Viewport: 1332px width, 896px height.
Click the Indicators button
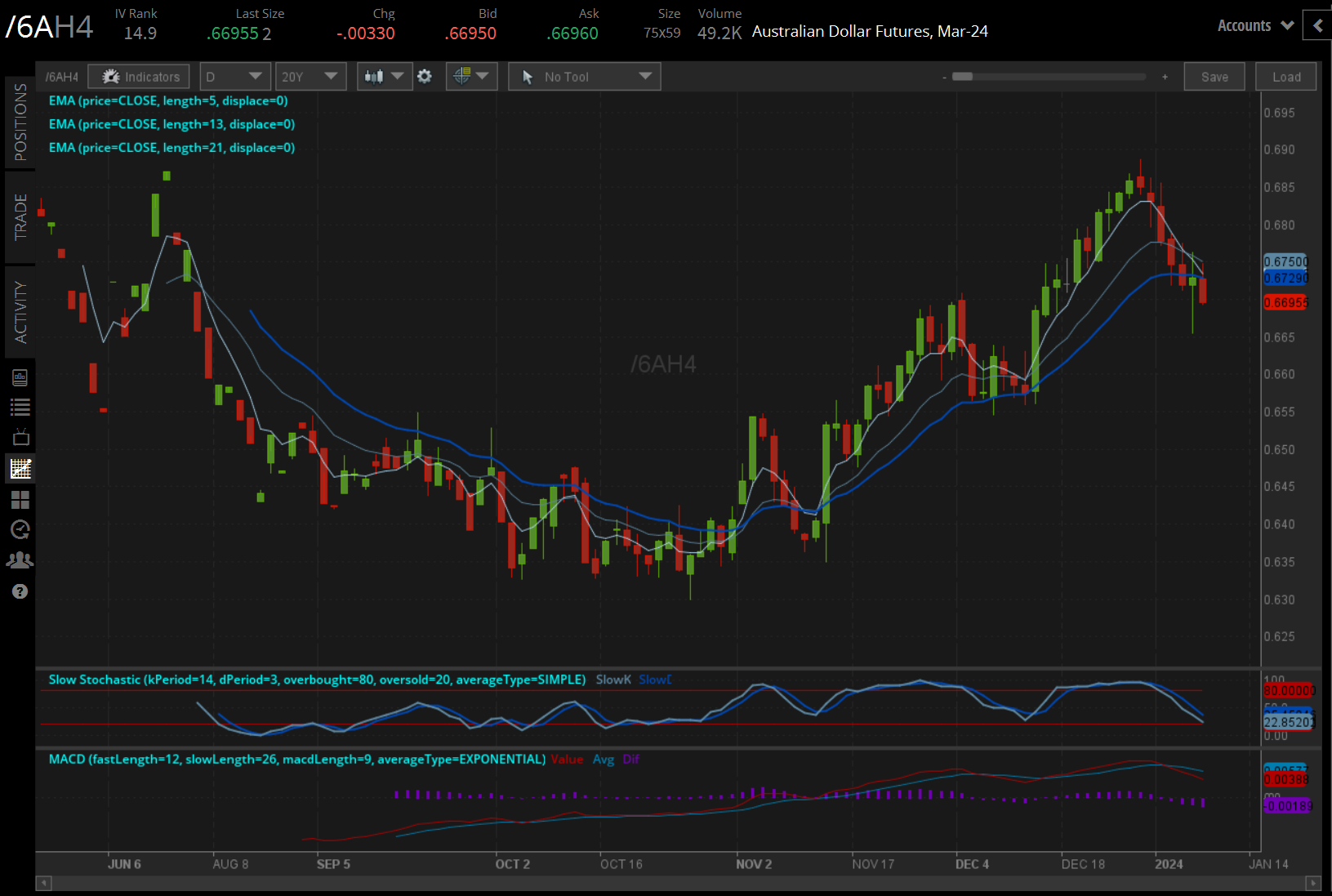[x=138, y=76]
